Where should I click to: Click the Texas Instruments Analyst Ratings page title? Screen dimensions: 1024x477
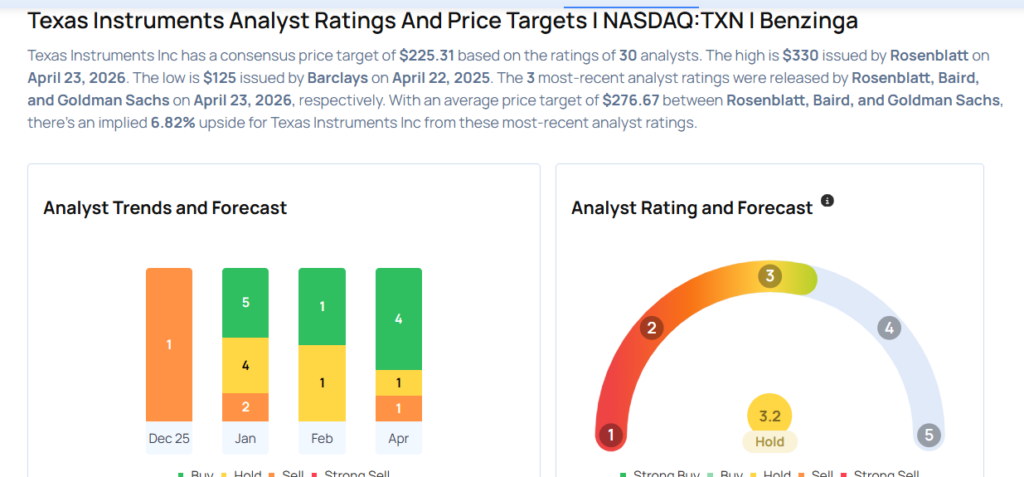(442, 20)
